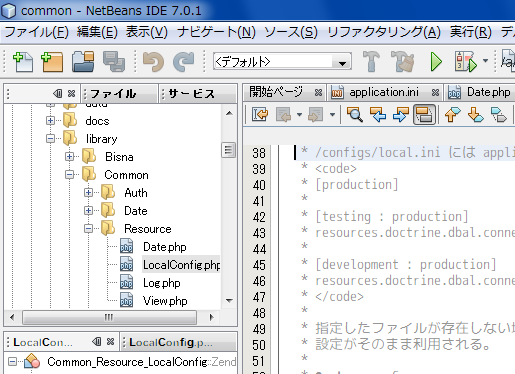Select Log.php in the file tree

162,283
